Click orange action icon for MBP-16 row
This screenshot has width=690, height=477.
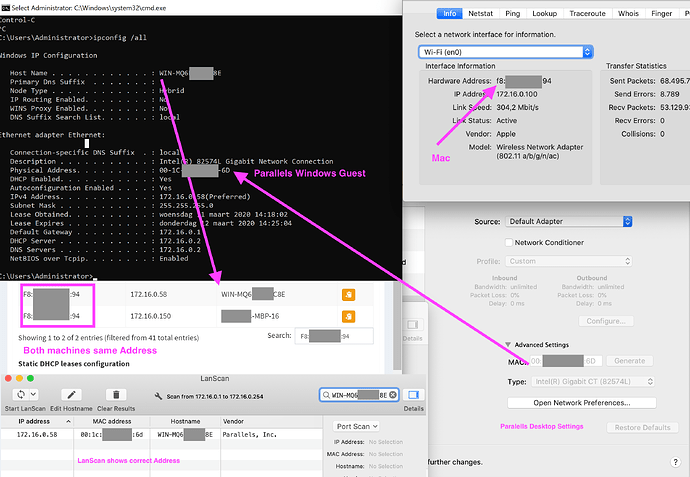pos(349,316)
